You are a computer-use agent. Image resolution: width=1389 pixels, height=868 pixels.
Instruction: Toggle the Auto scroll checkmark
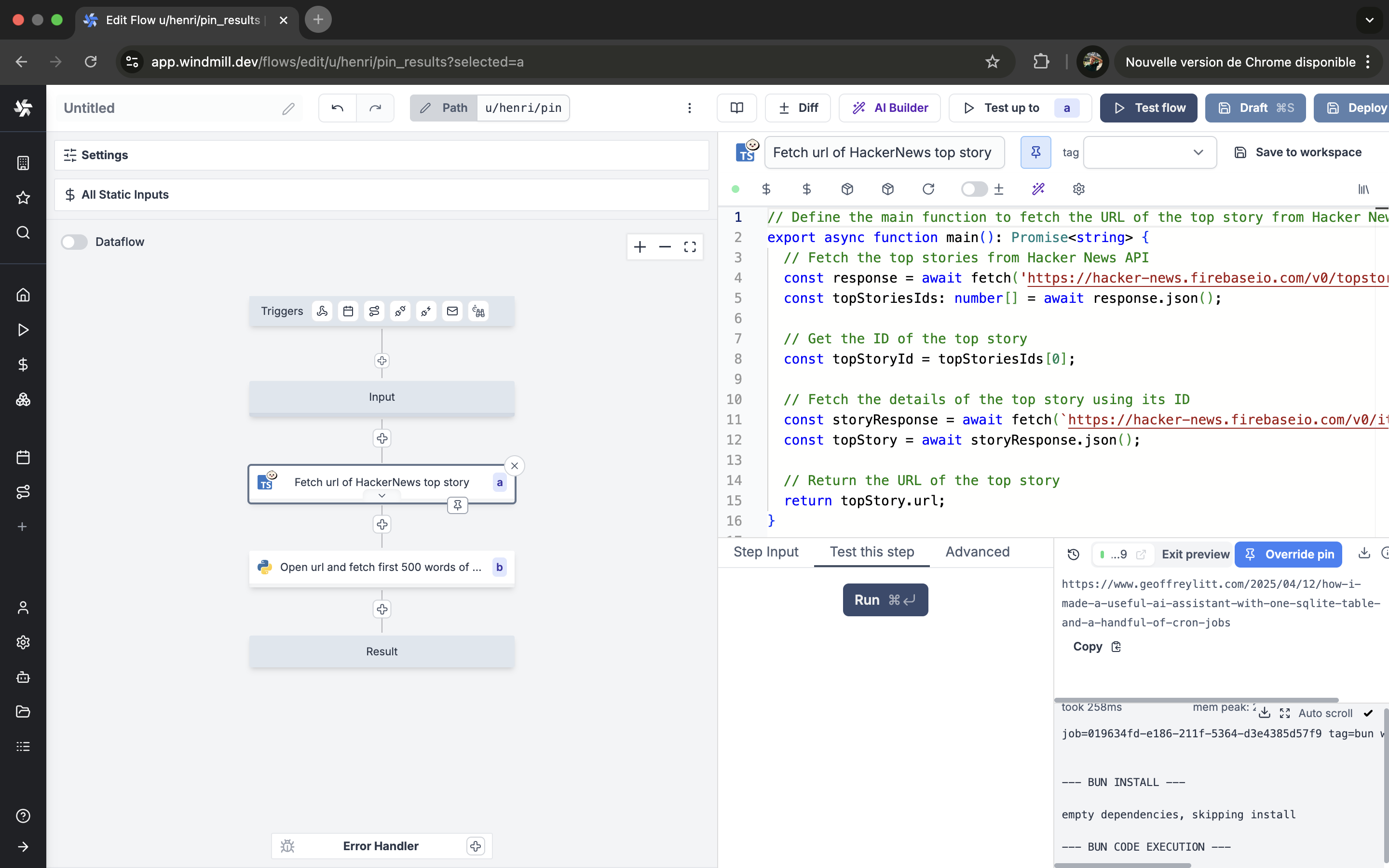point(1368,713)
